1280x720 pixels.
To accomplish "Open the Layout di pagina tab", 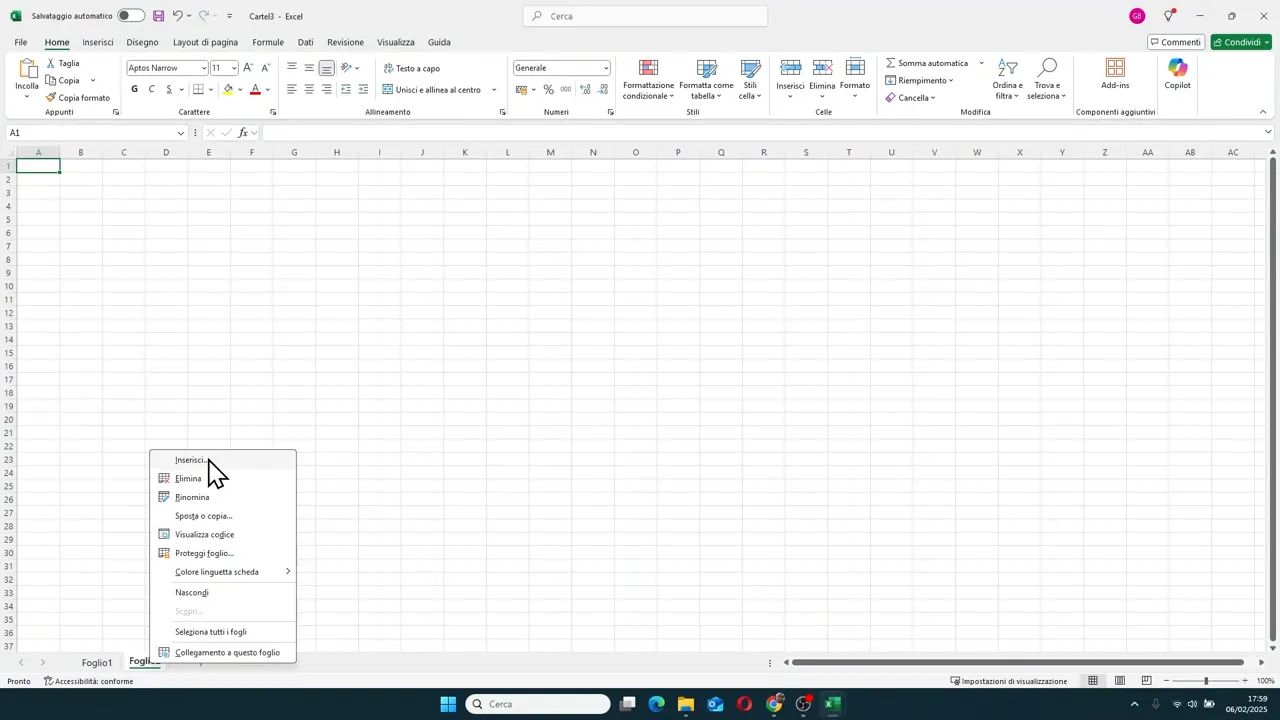I will coord(205,42).
